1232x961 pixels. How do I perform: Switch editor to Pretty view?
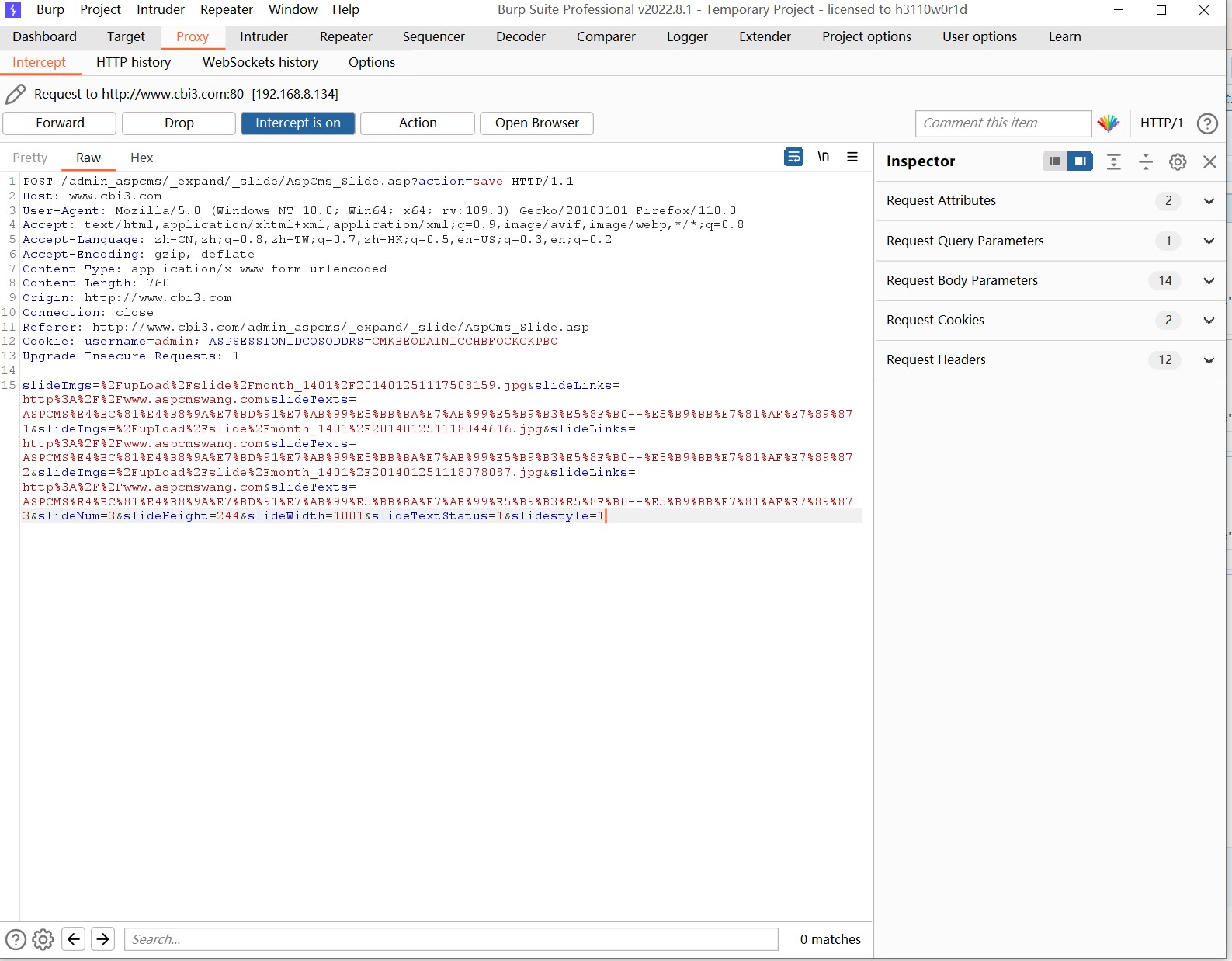pyautogui.click(x=30, y=158)
